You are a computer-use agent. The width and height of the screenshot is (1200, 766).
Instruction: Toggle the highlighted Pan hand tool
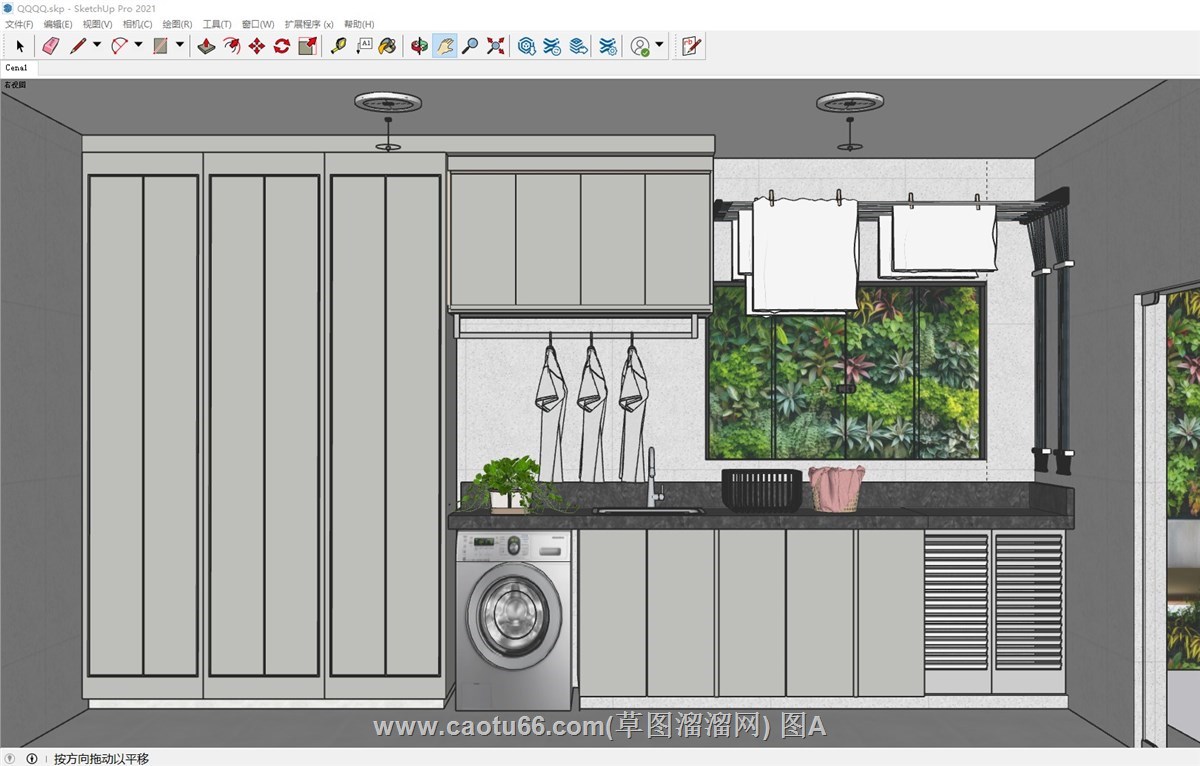point(445,46)
